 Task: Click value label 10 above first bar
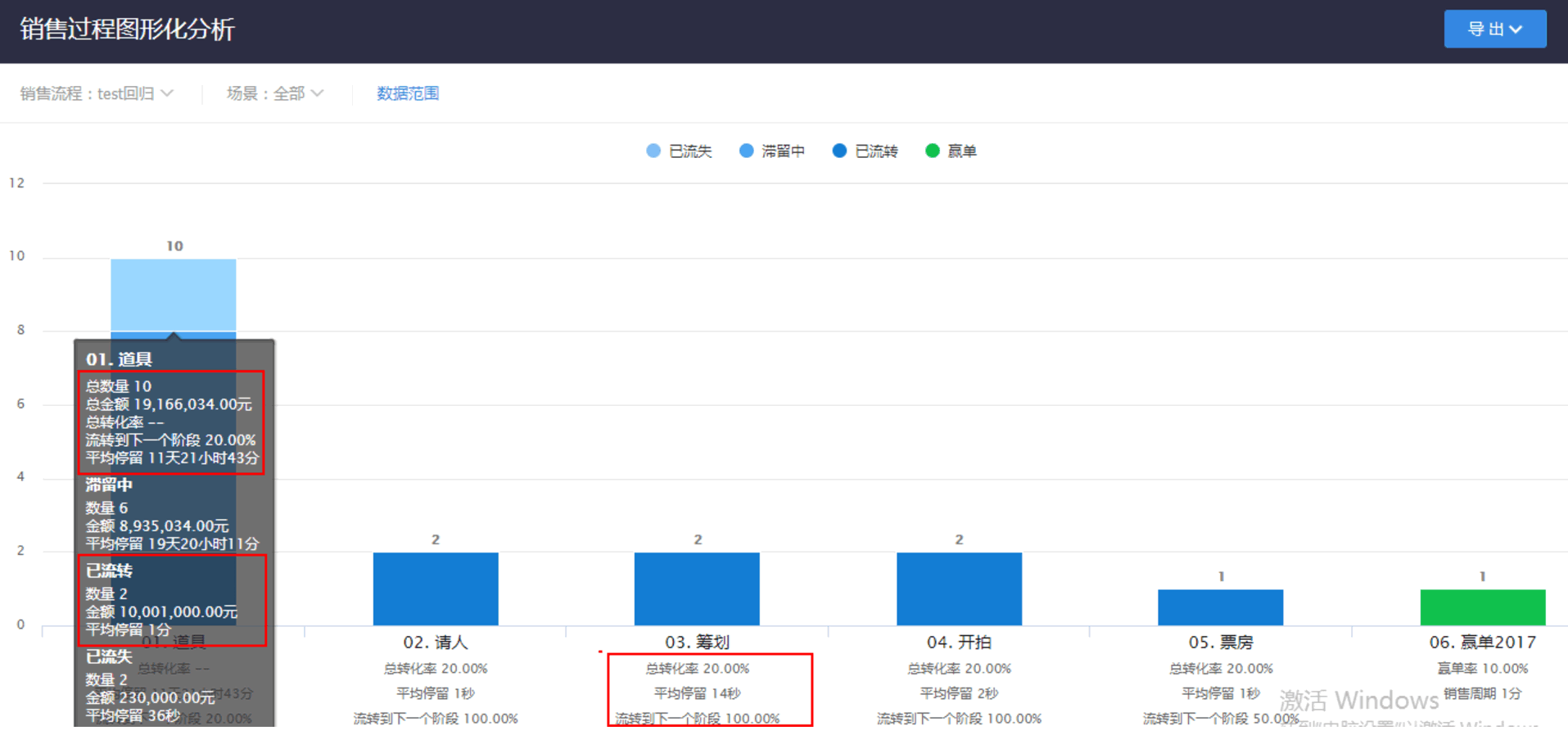pos(174,246)
